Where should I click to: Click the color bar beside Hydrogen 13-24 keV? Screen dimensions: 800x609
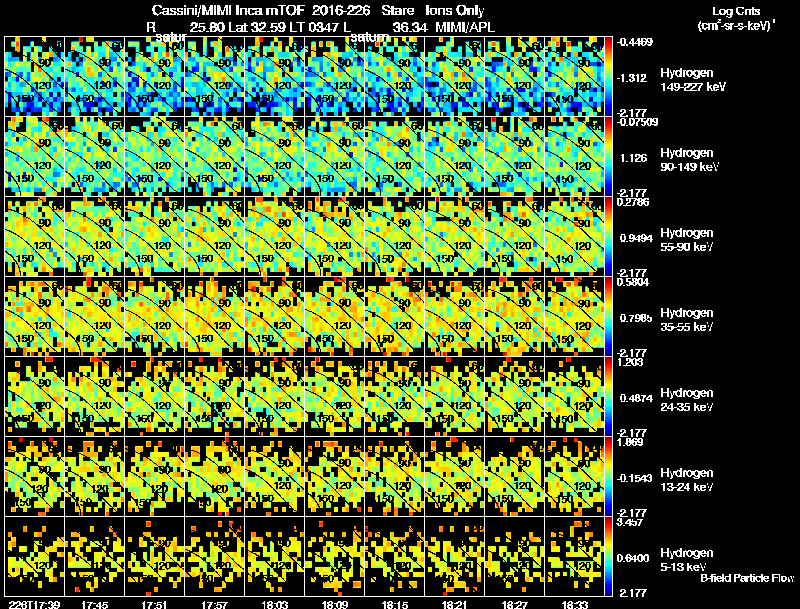pos(608,476)
